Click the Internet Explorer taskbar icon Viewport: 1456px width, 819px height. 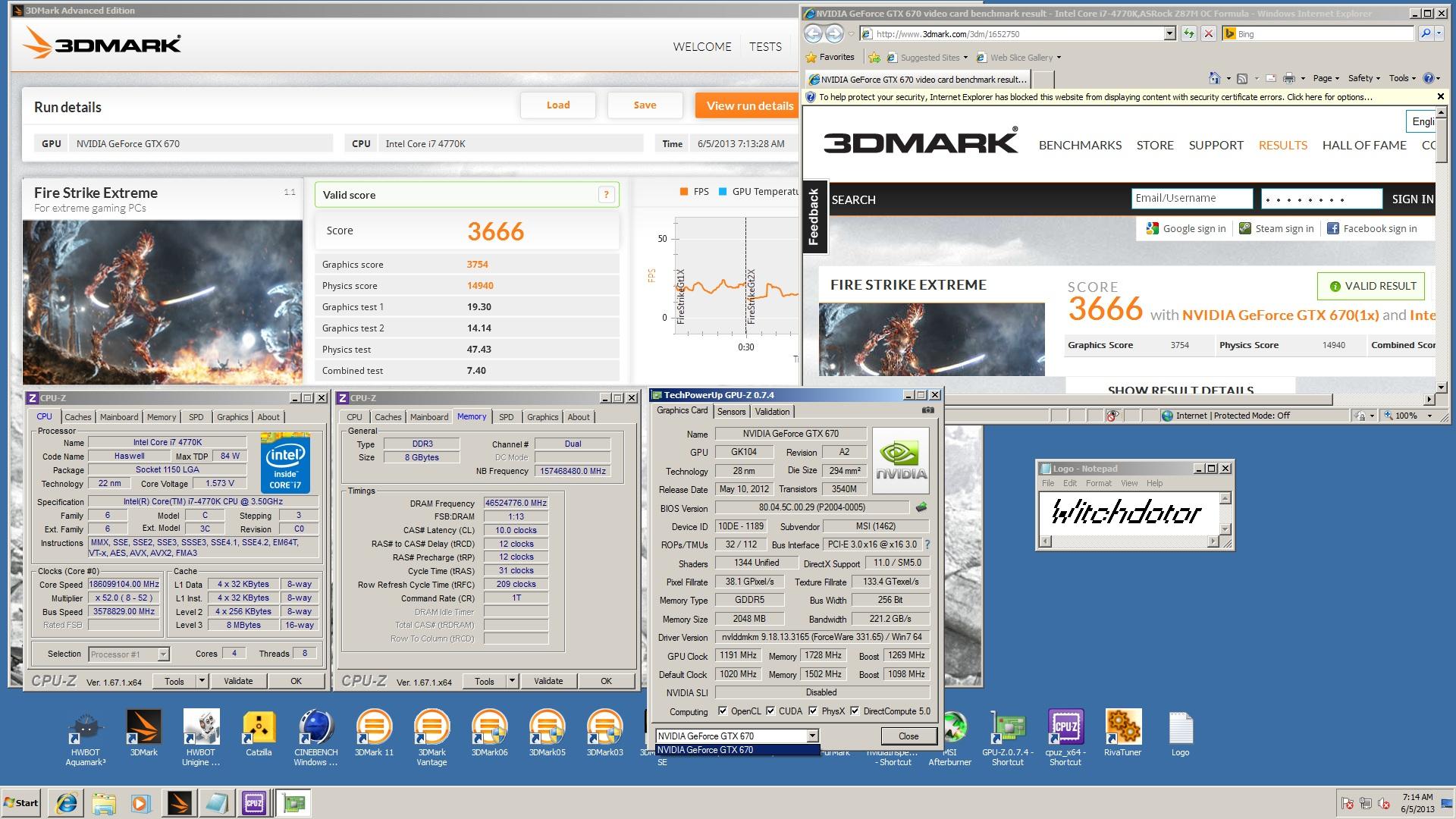[x=67, y=803]
